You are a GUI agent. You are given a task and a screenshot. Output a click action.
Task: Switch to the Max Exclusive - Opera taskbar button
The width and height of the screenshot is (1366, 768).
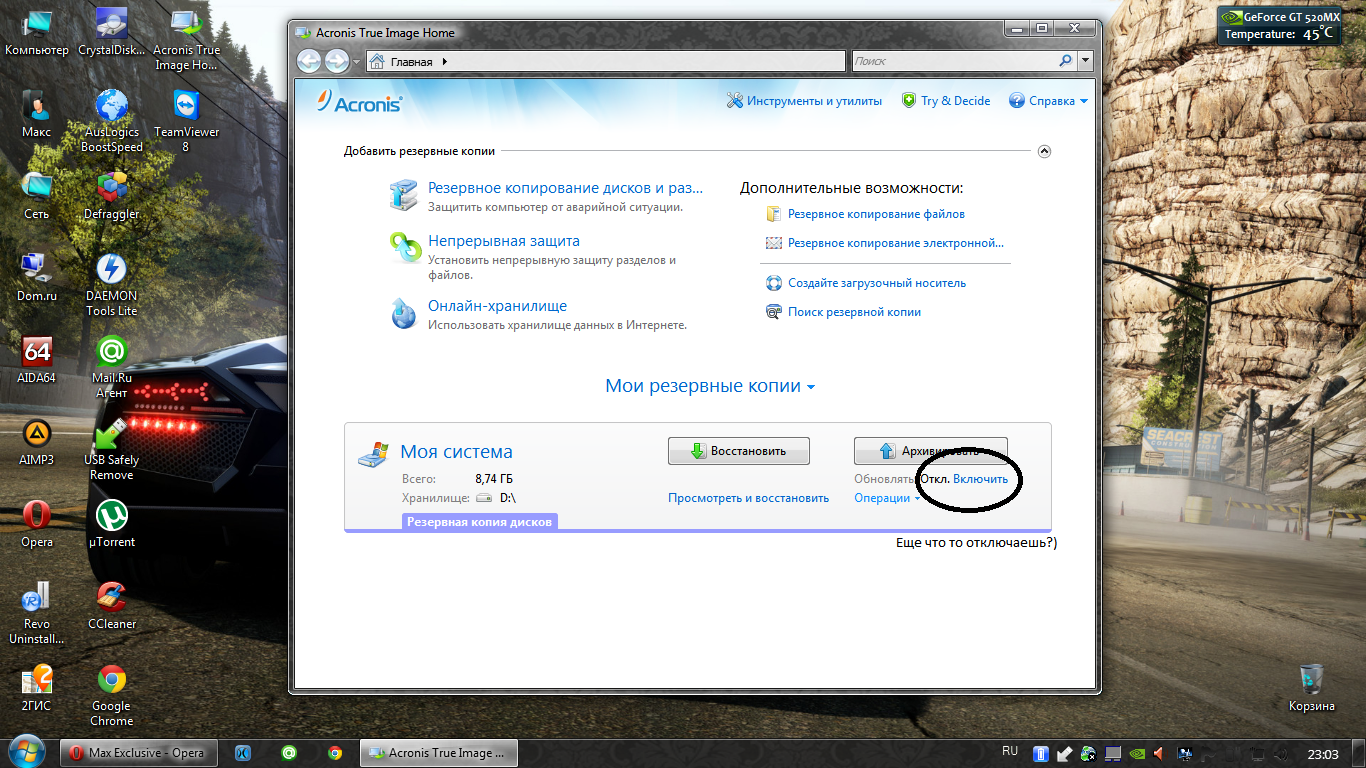(137, 753)
